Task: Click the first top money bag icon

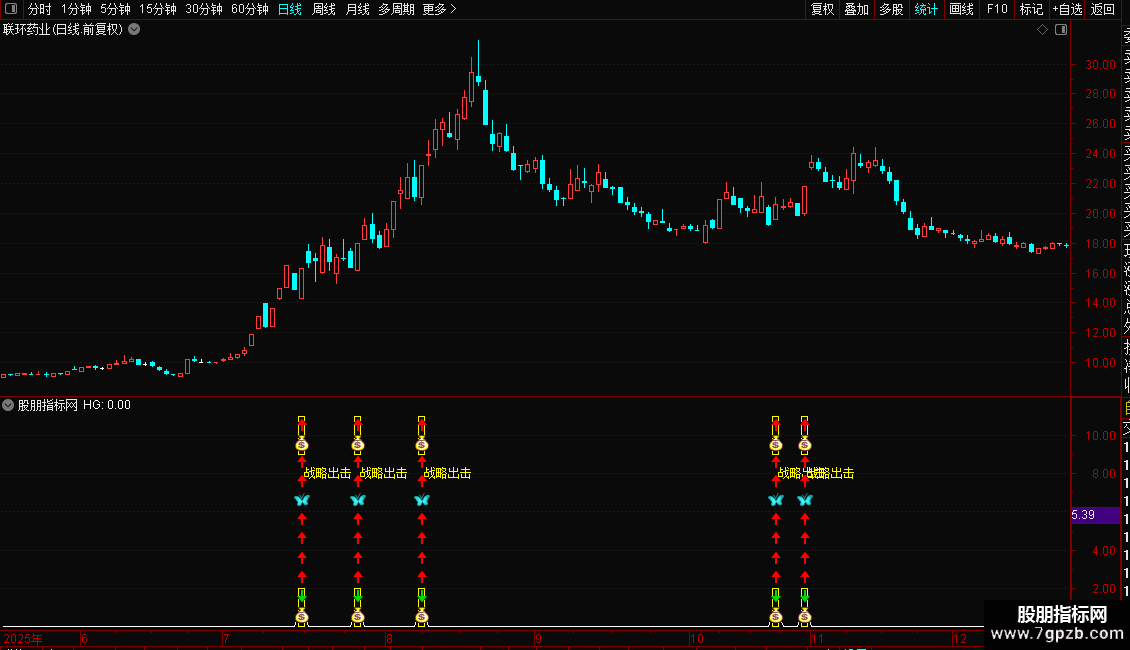Action: pyautogui.click(x=302, y=445)
